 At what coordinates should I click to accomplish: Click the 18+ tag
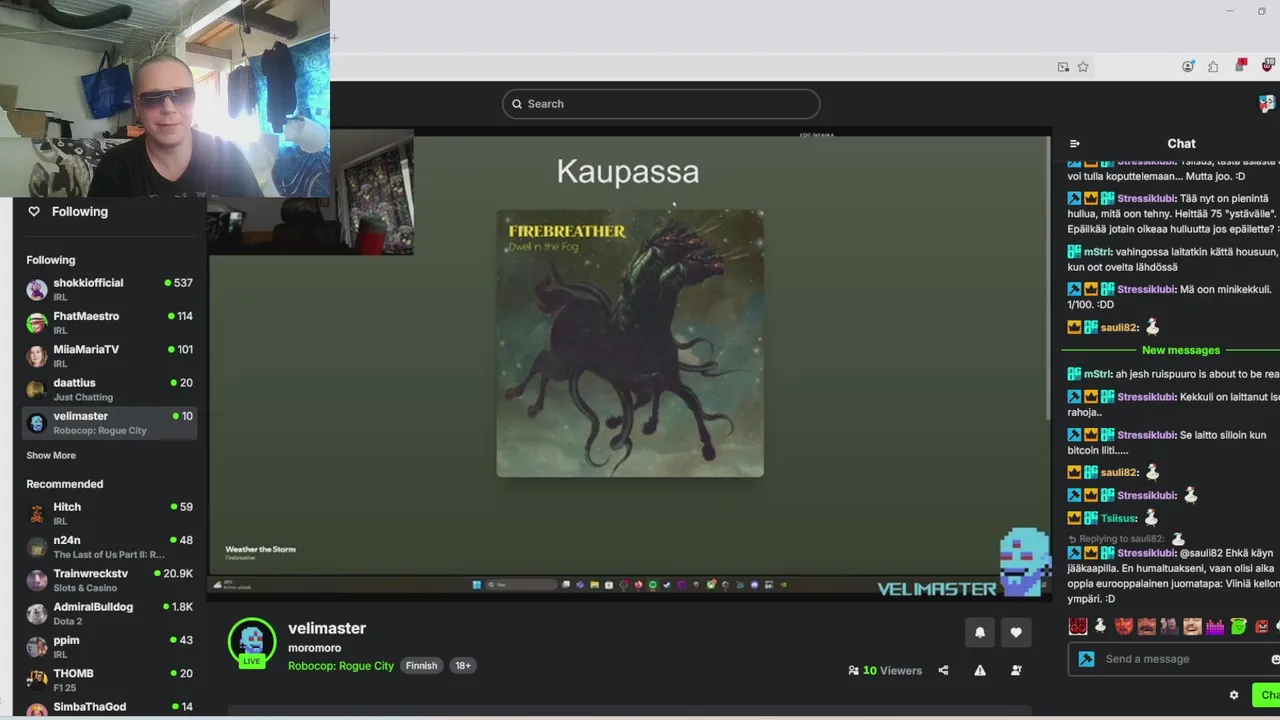tap(463, 666)
